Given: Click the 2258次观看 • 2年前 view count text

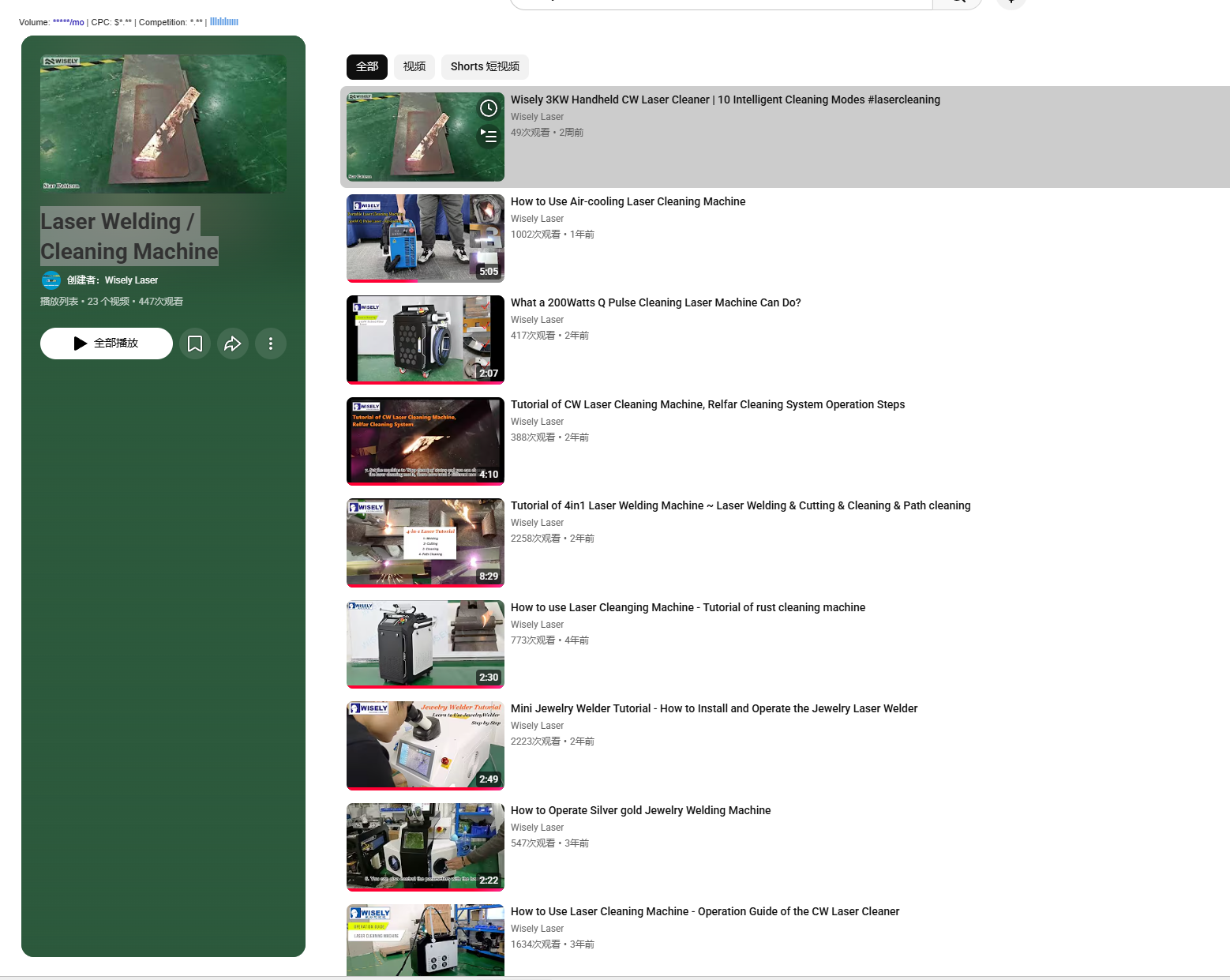Looking at the screenshot, I should pos(553,539).
